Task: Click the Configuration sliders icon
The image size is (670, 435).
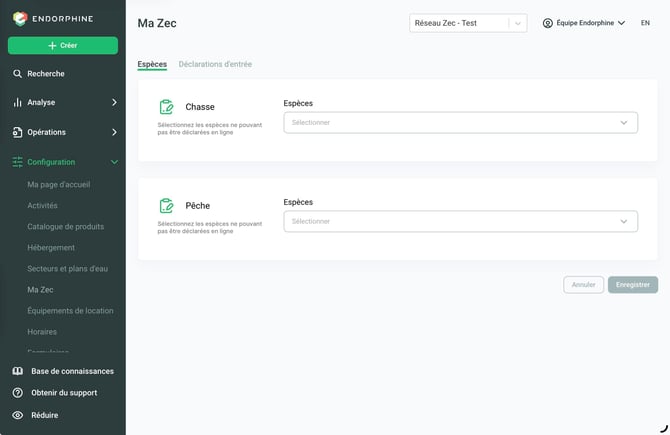Action: [17, 162]
